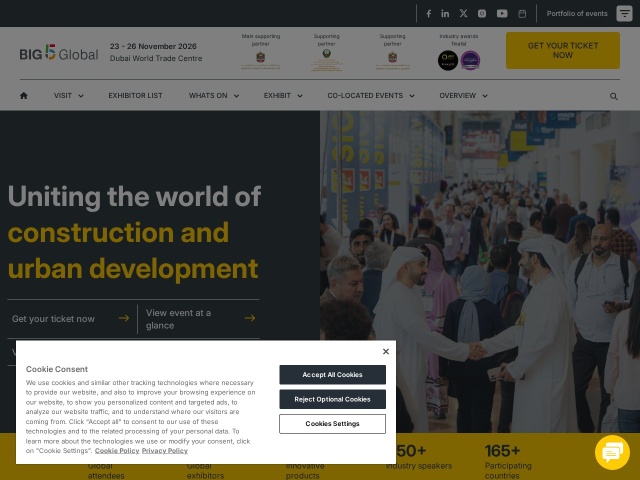Screen dimensions: 640x480
Task: Click the 23 - 26 November 2026 date text
Action: (x=153, y=46)
